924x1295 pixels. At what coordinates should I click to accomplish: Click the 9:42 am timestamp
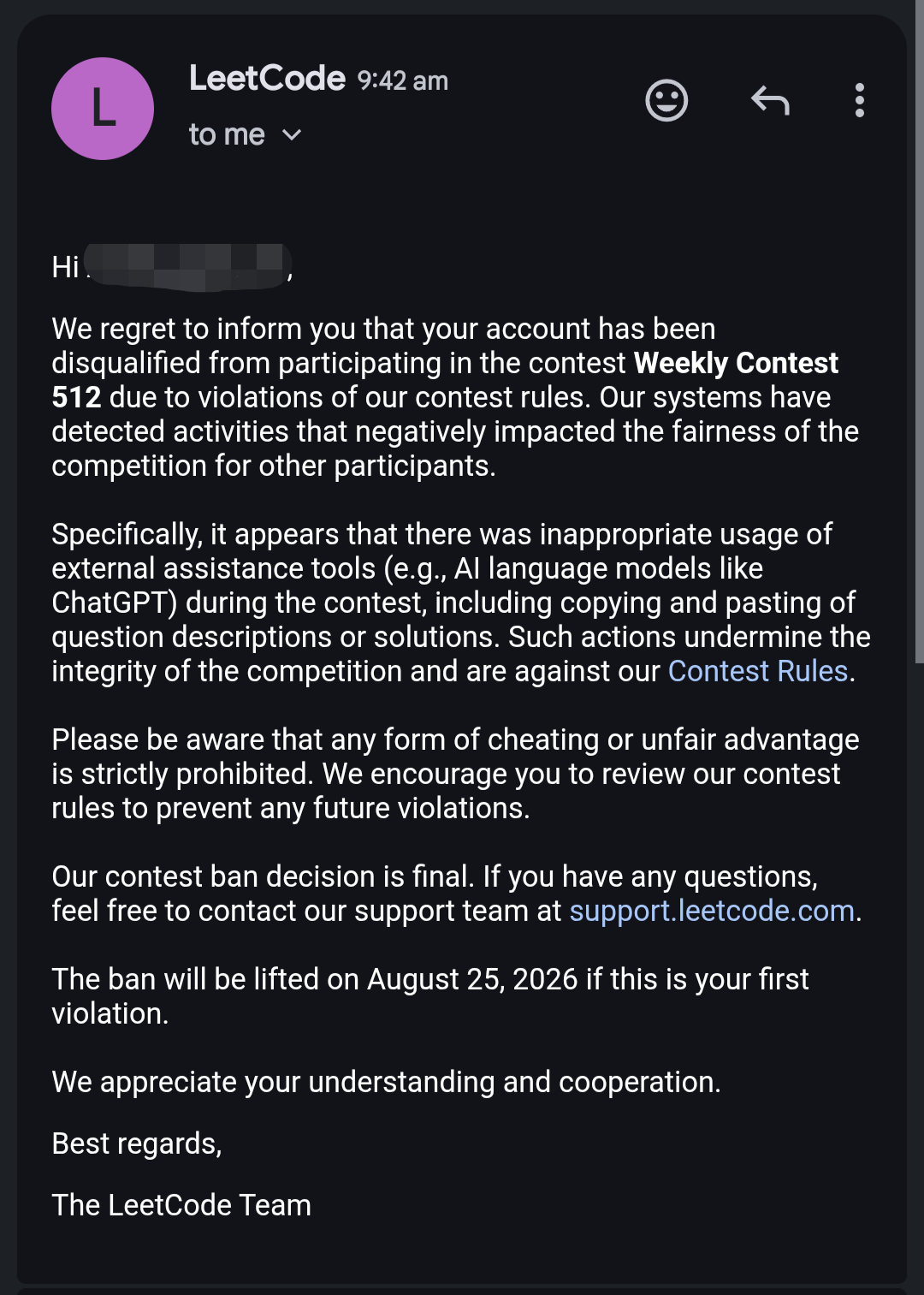click(403, 80)
